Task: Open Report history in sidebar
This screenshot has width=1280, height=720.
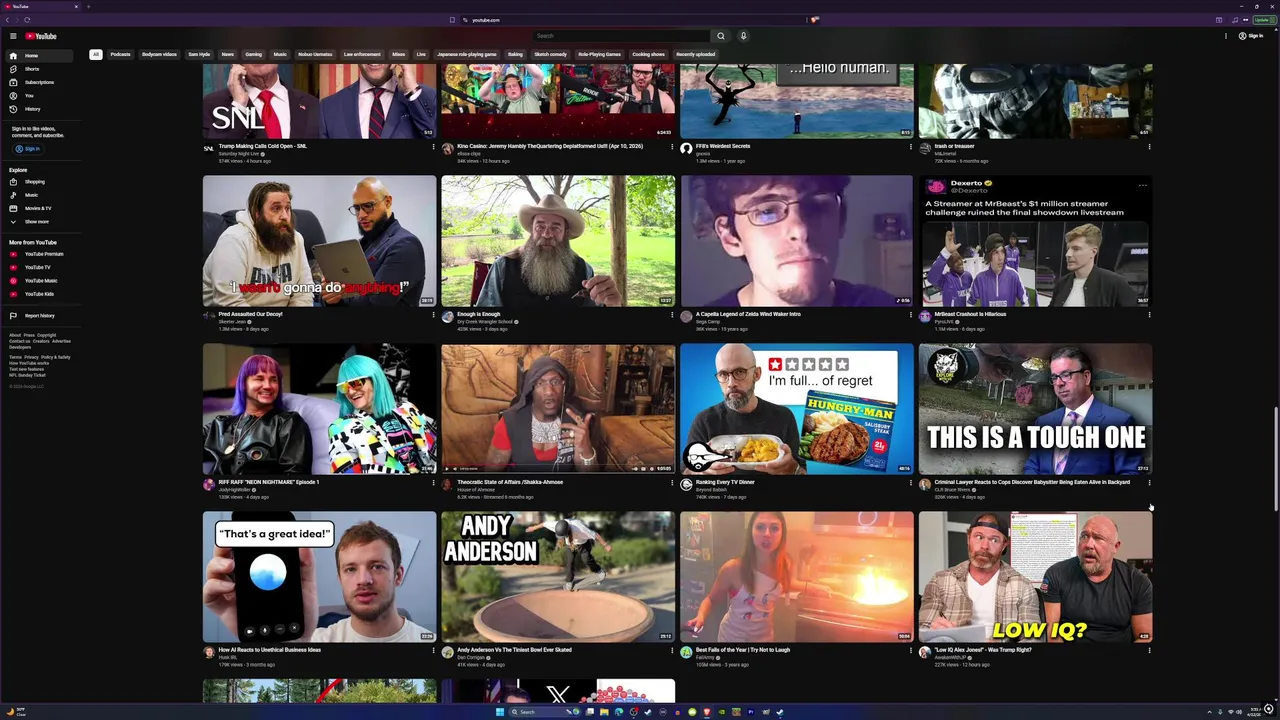Action: click(40, 316)
